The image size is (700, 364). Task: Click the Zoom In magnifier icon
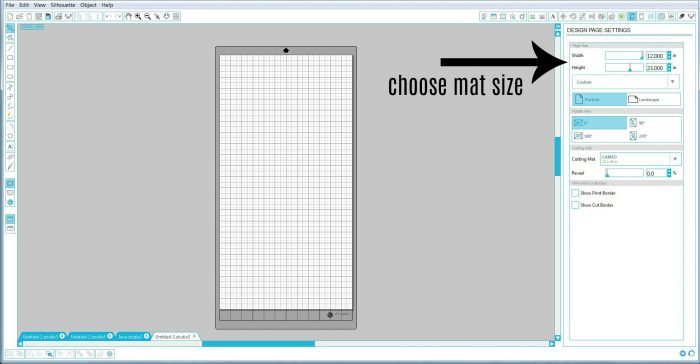click(x=138, y=17)
